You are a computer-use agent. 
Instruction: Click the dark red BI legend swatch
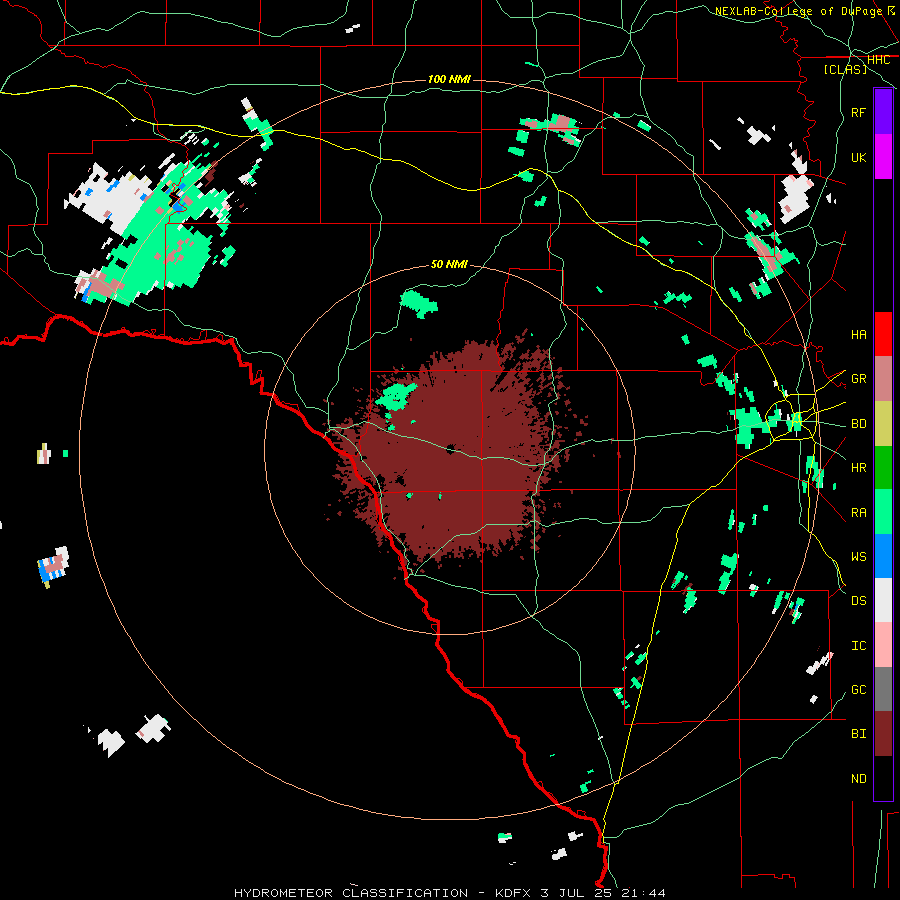(x=883, y=734)
